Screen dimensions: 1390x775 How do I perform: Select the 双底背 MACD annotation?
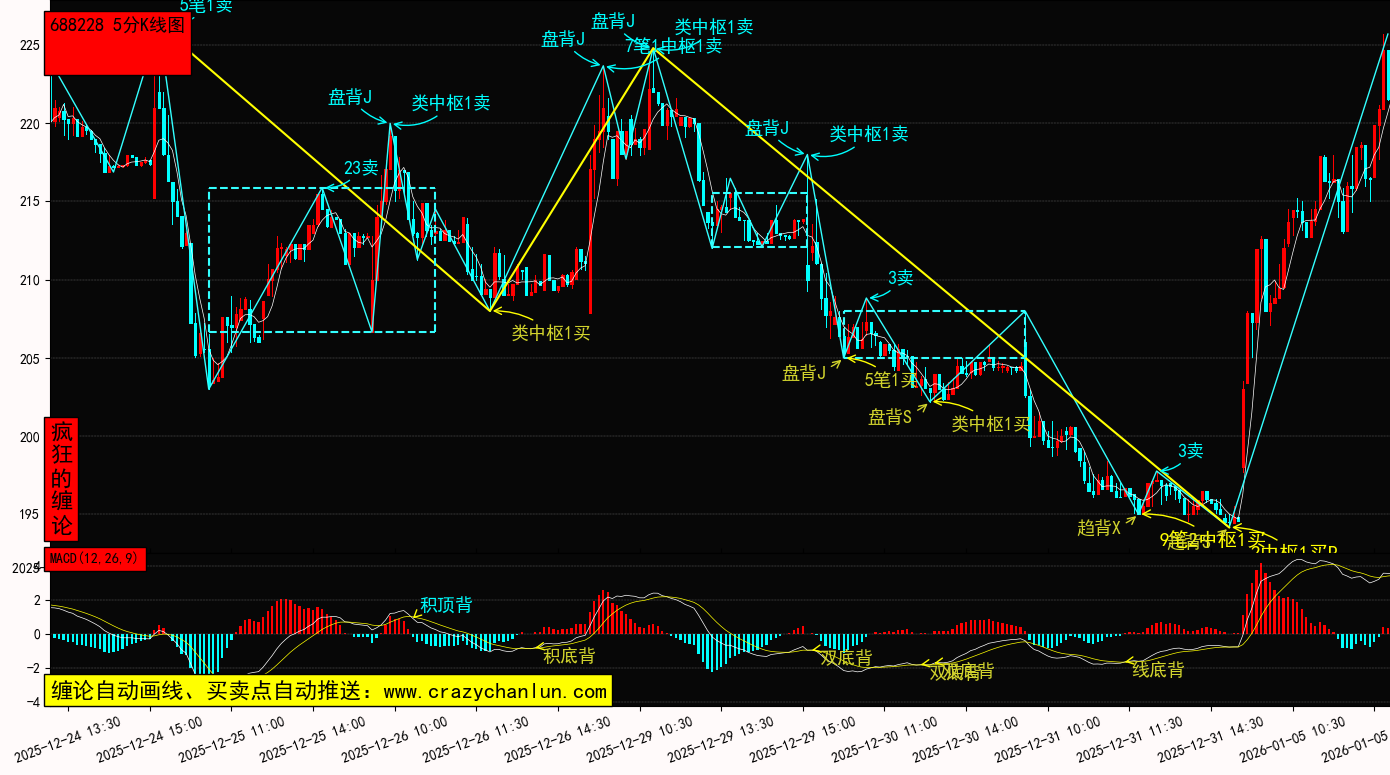tap(846, 657)
